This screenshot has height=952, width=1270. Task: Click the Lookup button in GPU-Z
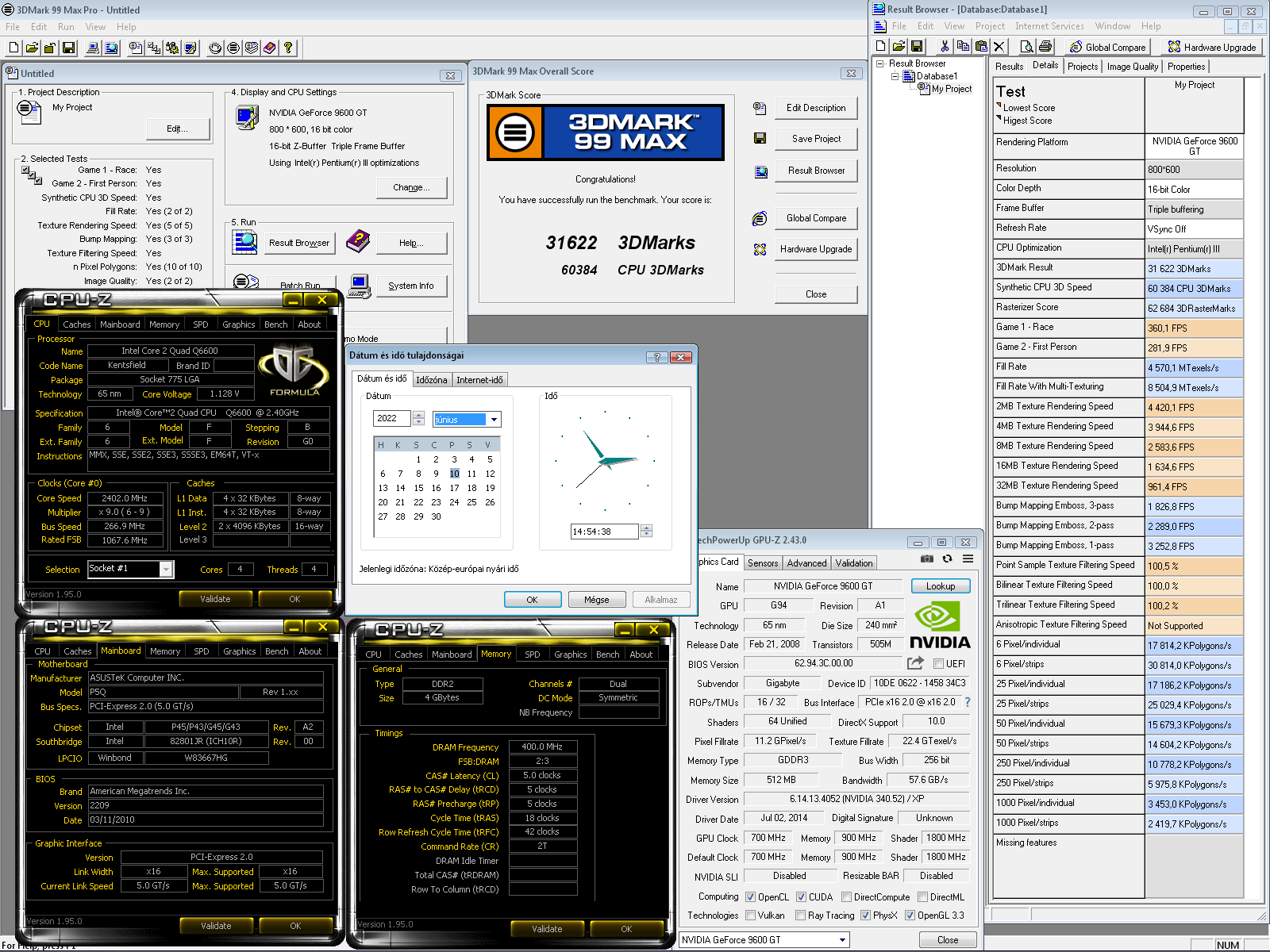[941, 586]
